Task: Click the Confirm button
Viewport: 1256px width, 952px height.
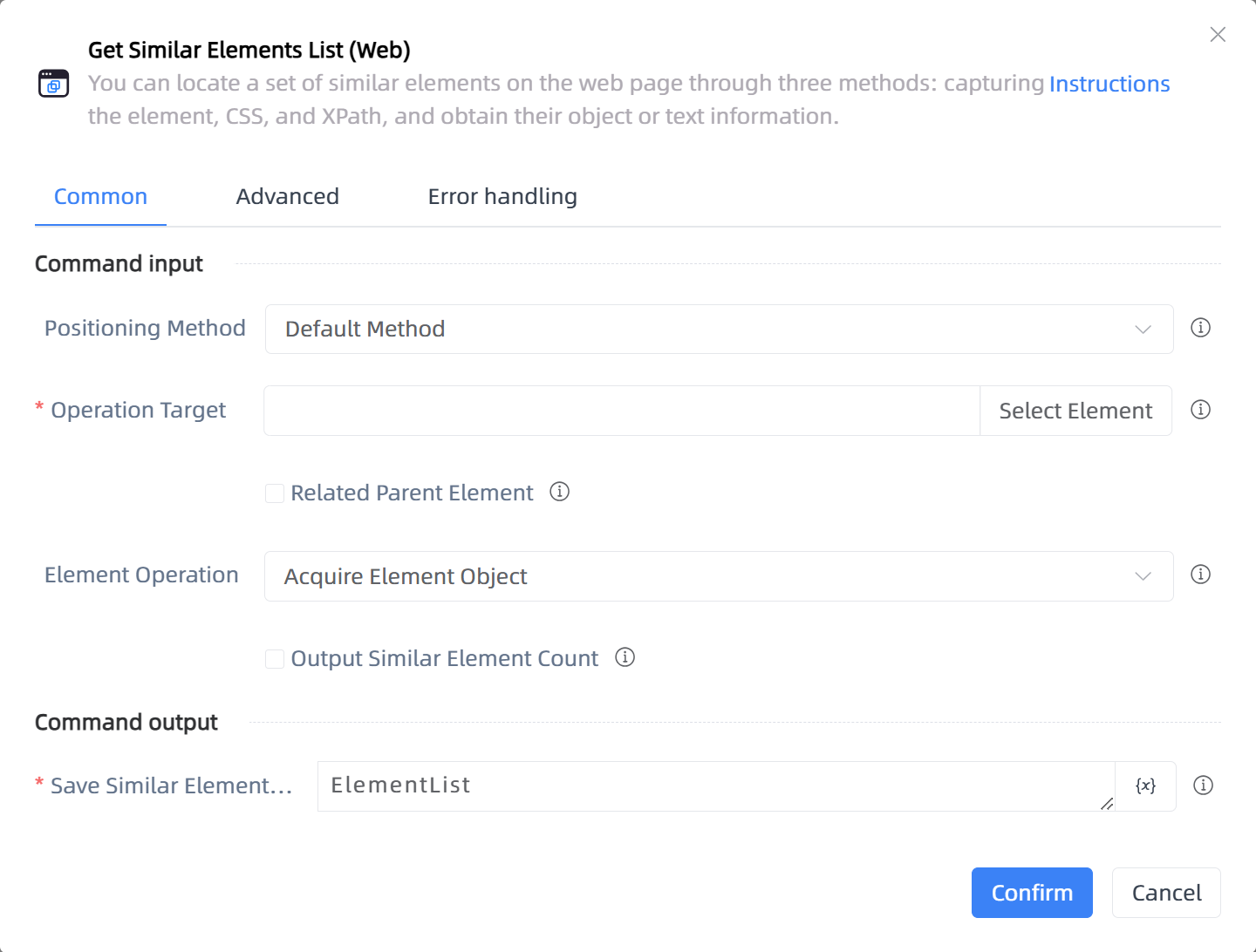Action: click(1032, 893)
